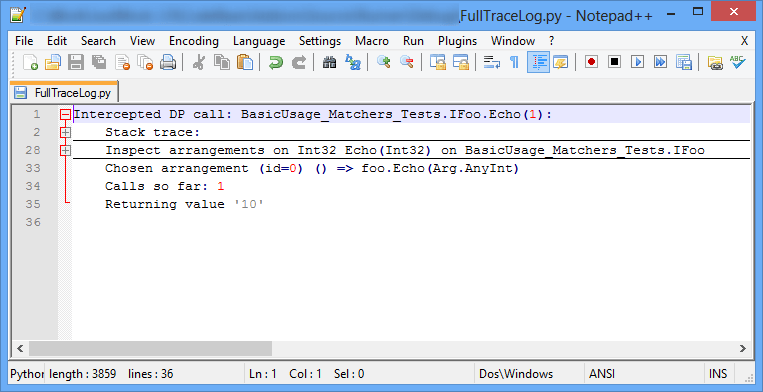
Task: Open Find with the binoculars icon
Action: pos(329,62)
